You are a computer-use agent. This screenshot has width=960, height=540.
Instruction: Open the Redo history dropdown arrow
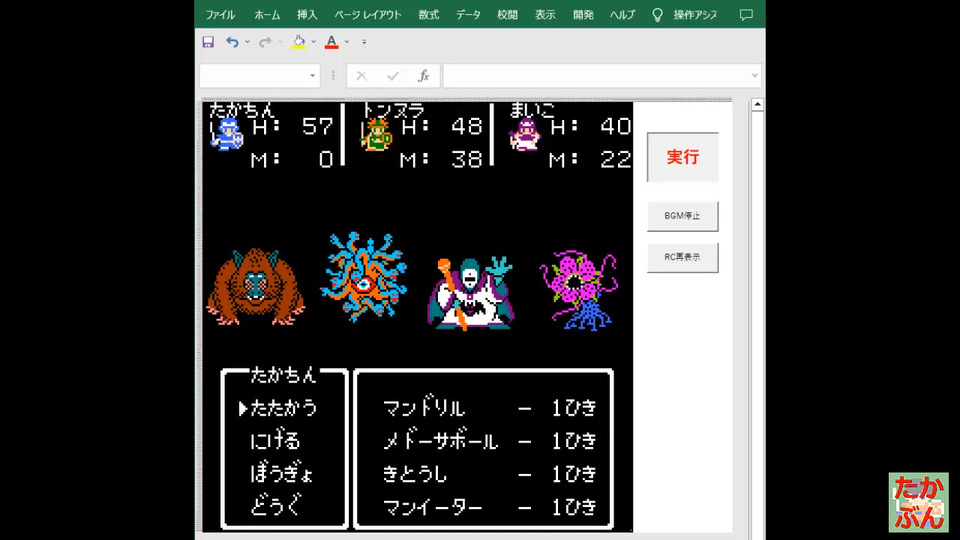[x=280, y=42]
